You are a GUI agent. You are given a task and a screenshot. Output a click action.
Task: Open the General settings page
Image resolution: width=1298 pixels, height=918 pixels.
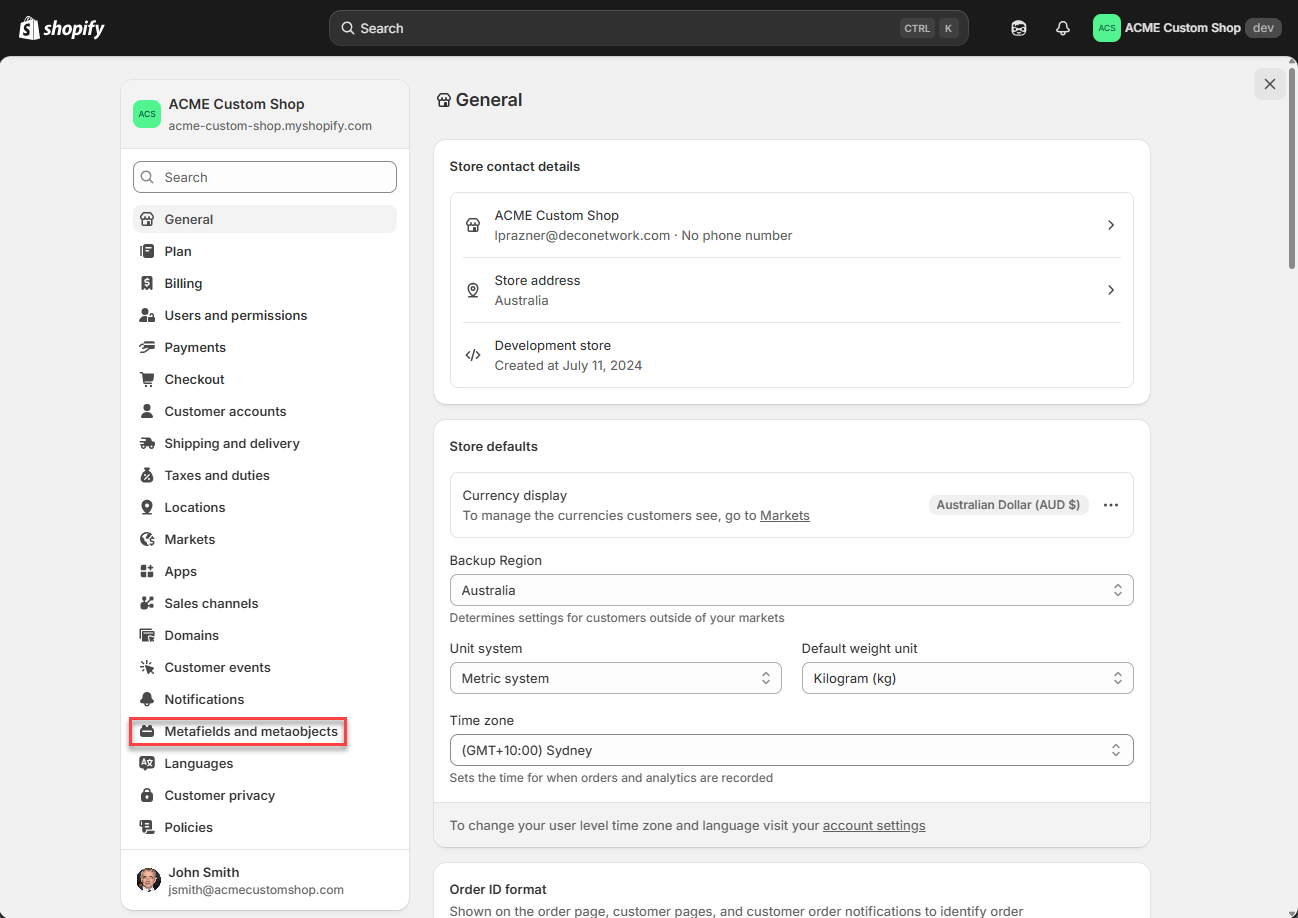(265, 219)
